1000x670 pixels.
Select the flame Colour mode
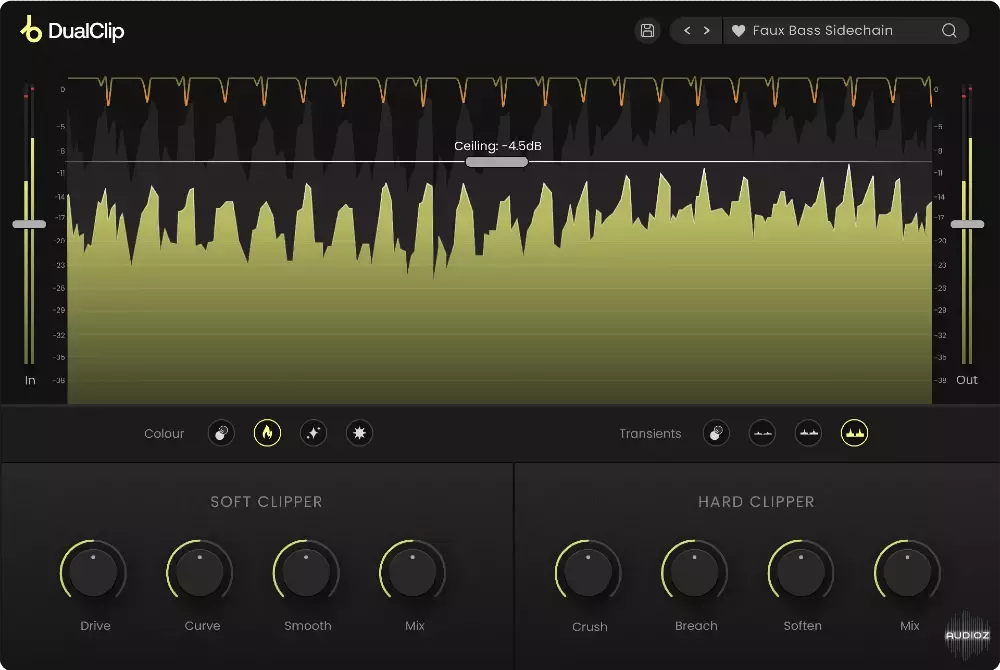267,433
